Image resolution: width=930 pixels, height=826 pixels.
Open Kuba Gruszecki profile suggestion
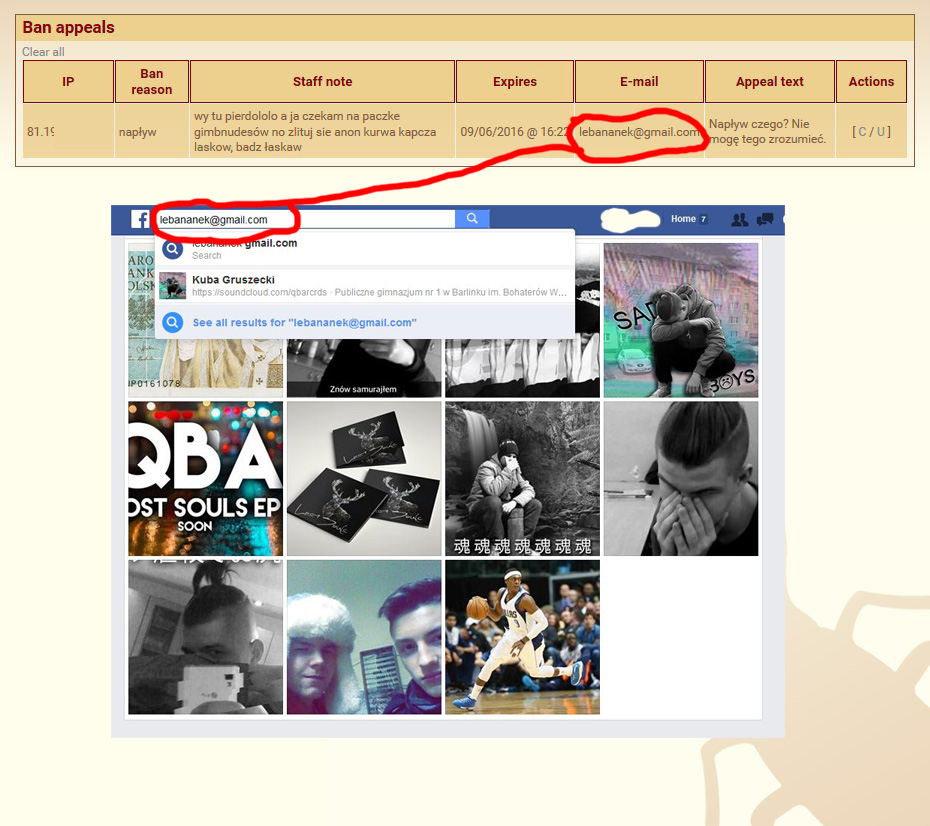(365, 286)
